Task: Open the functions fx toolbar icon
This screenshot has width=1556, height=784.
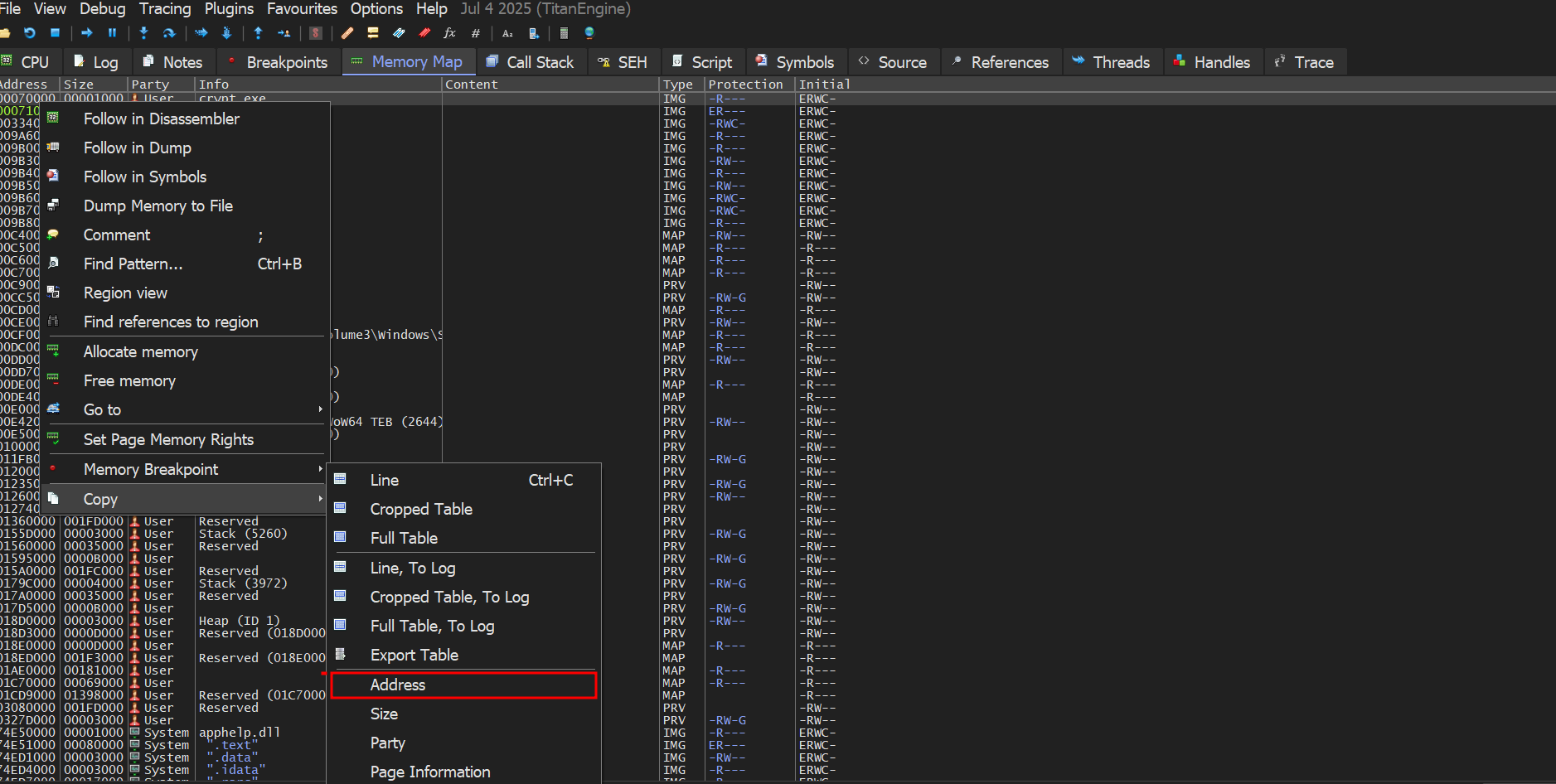Action: pyautogui.click(x=449, y=33)
